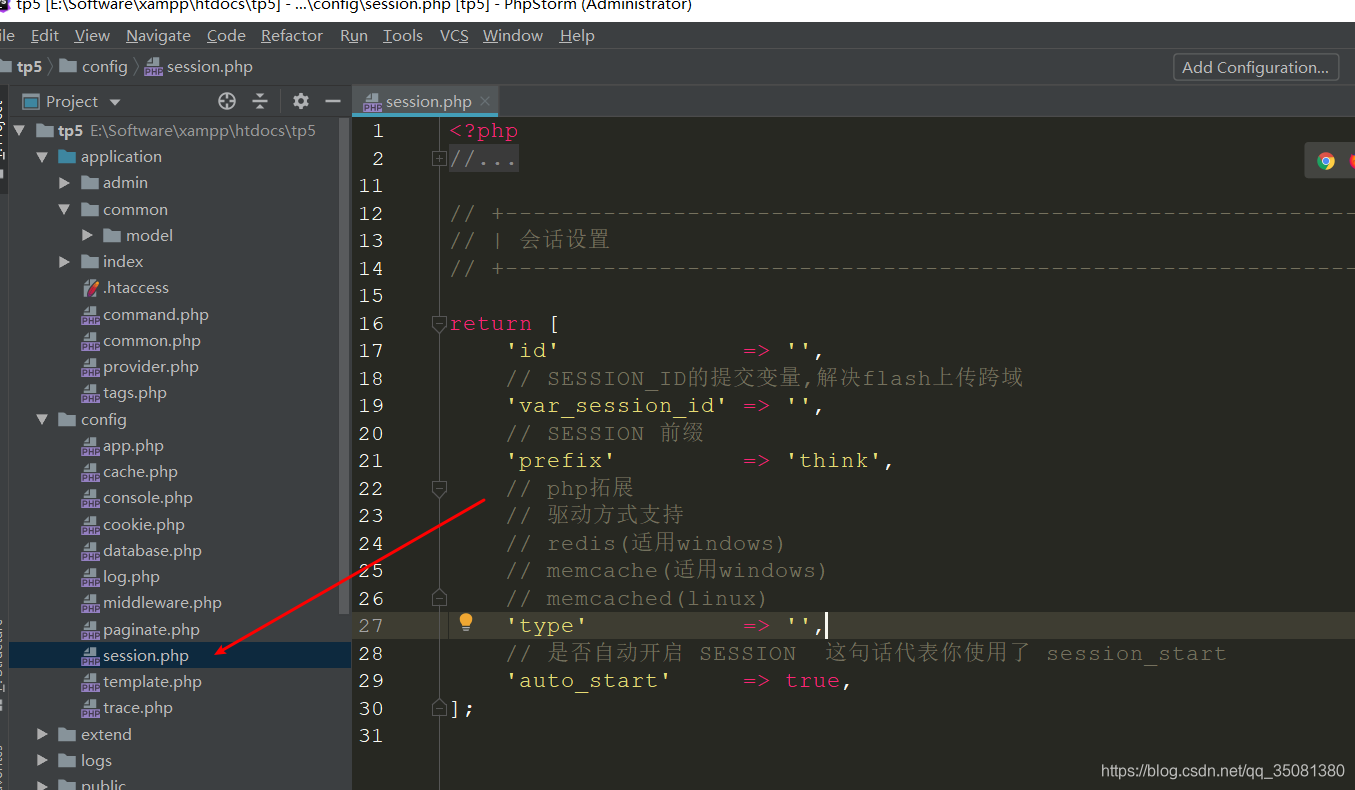Open the Project panel settings gear

coord(300,100)
